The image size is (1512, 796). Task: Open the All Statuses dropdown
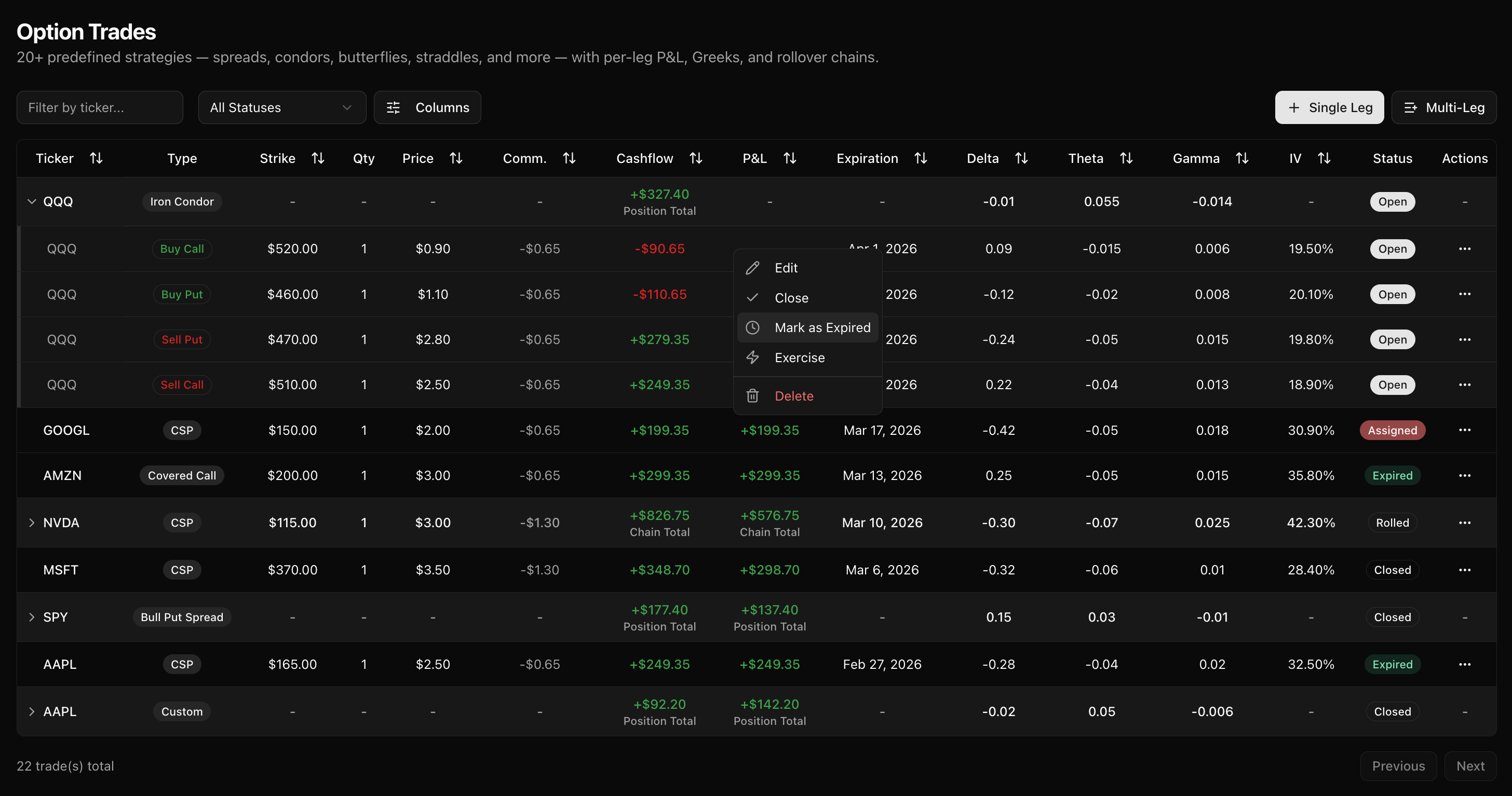click(x=282, y=107)
